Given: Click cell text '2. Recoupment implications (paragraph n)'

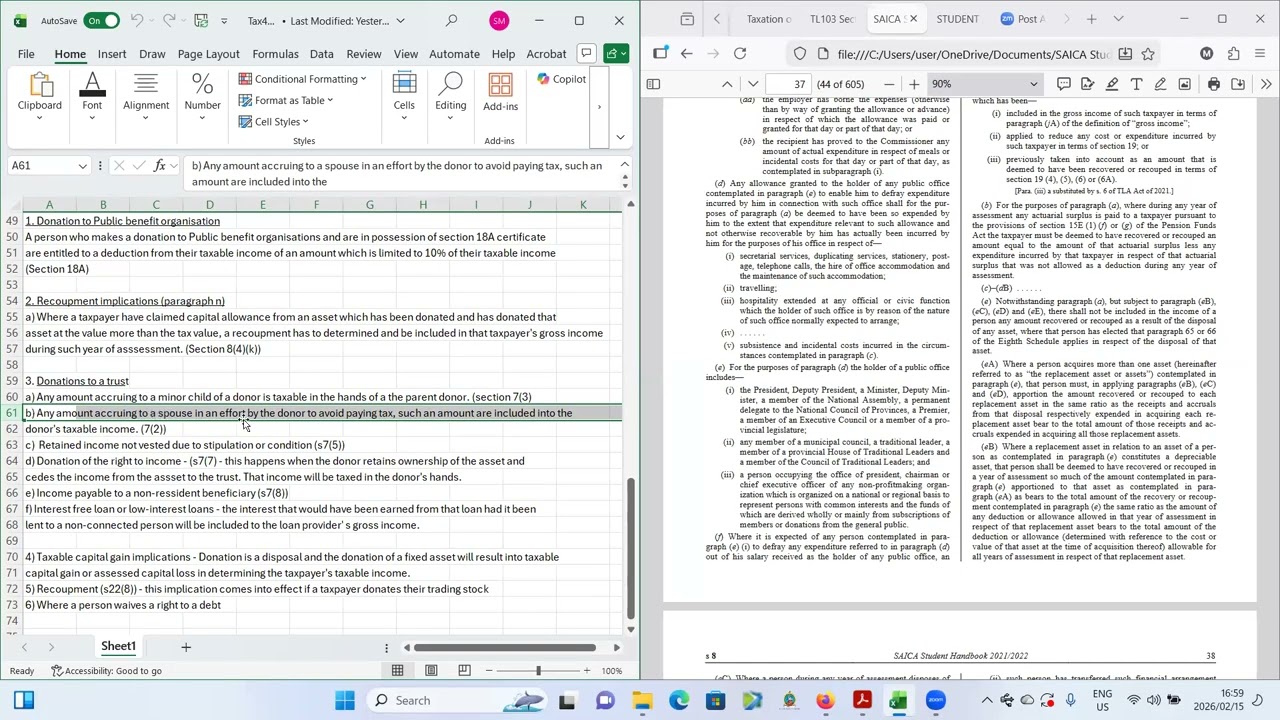Looking at the screenshot, I should 125,301.
